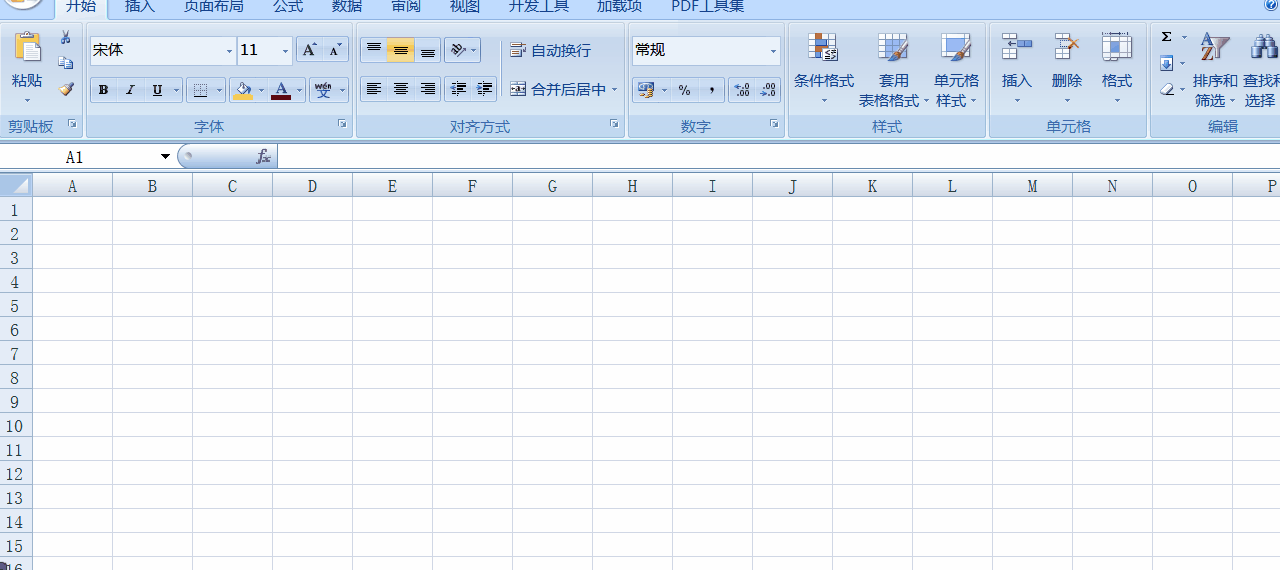
Task: Expand the font color dropdown arrow
Action: [x=298, y=90]
